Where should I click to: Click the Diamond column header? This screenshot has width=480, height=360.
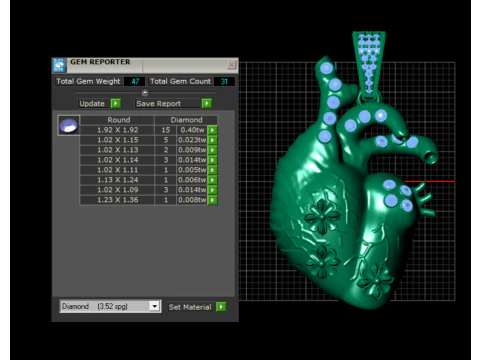[186, 120]
